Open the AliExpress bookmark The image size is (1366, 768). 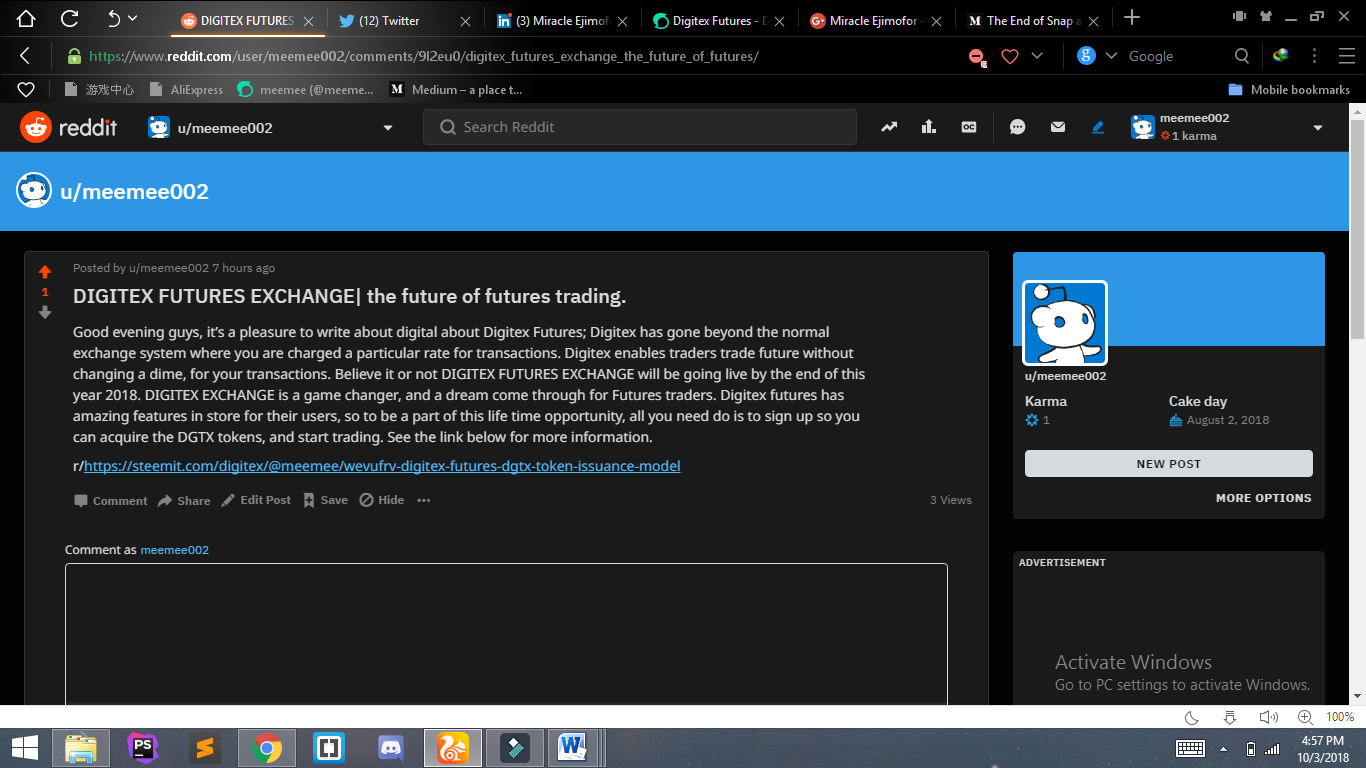pyautogui.click(x=186, y=90)
